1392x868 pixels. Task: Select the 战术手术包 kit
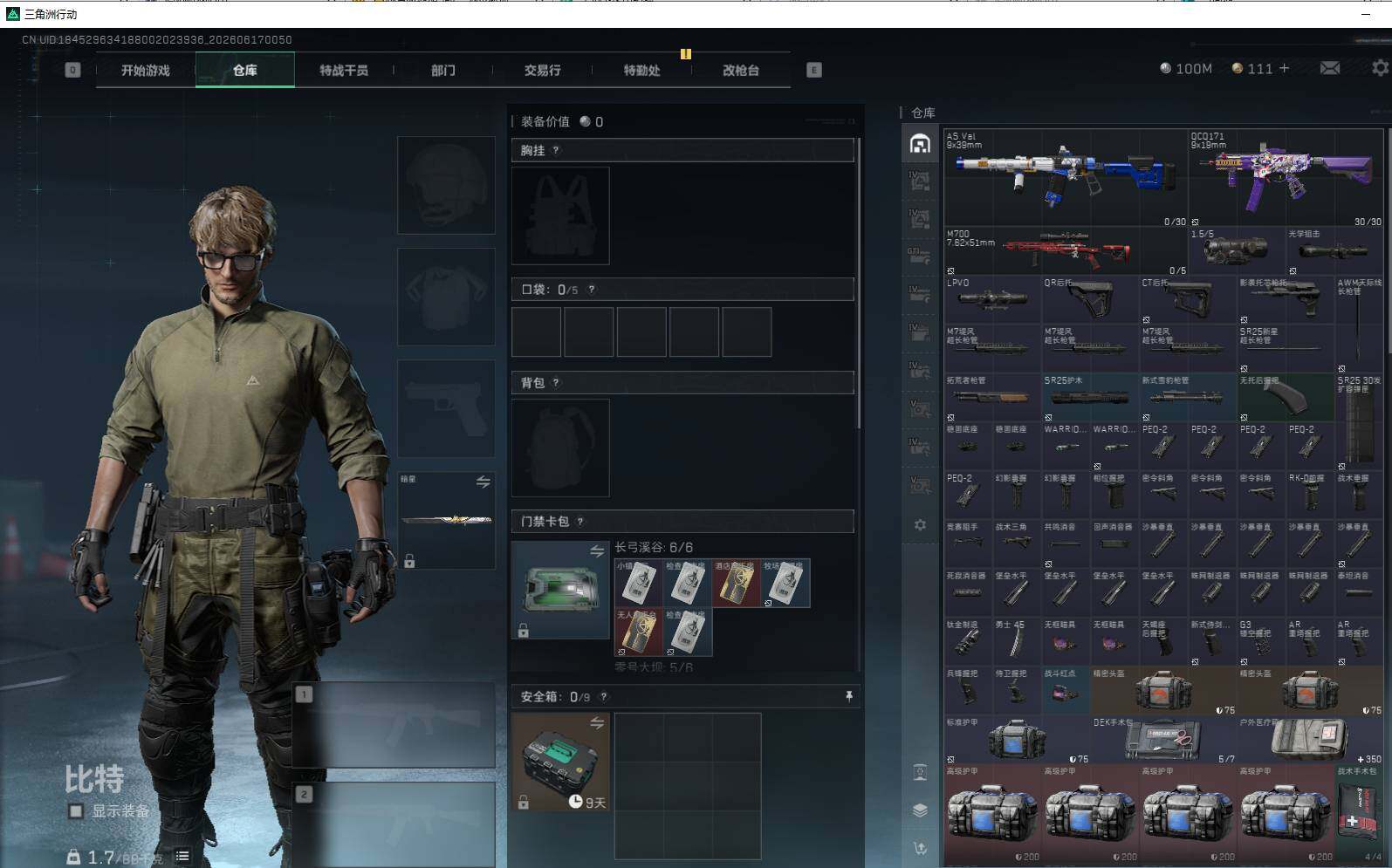pos(1360,815)
